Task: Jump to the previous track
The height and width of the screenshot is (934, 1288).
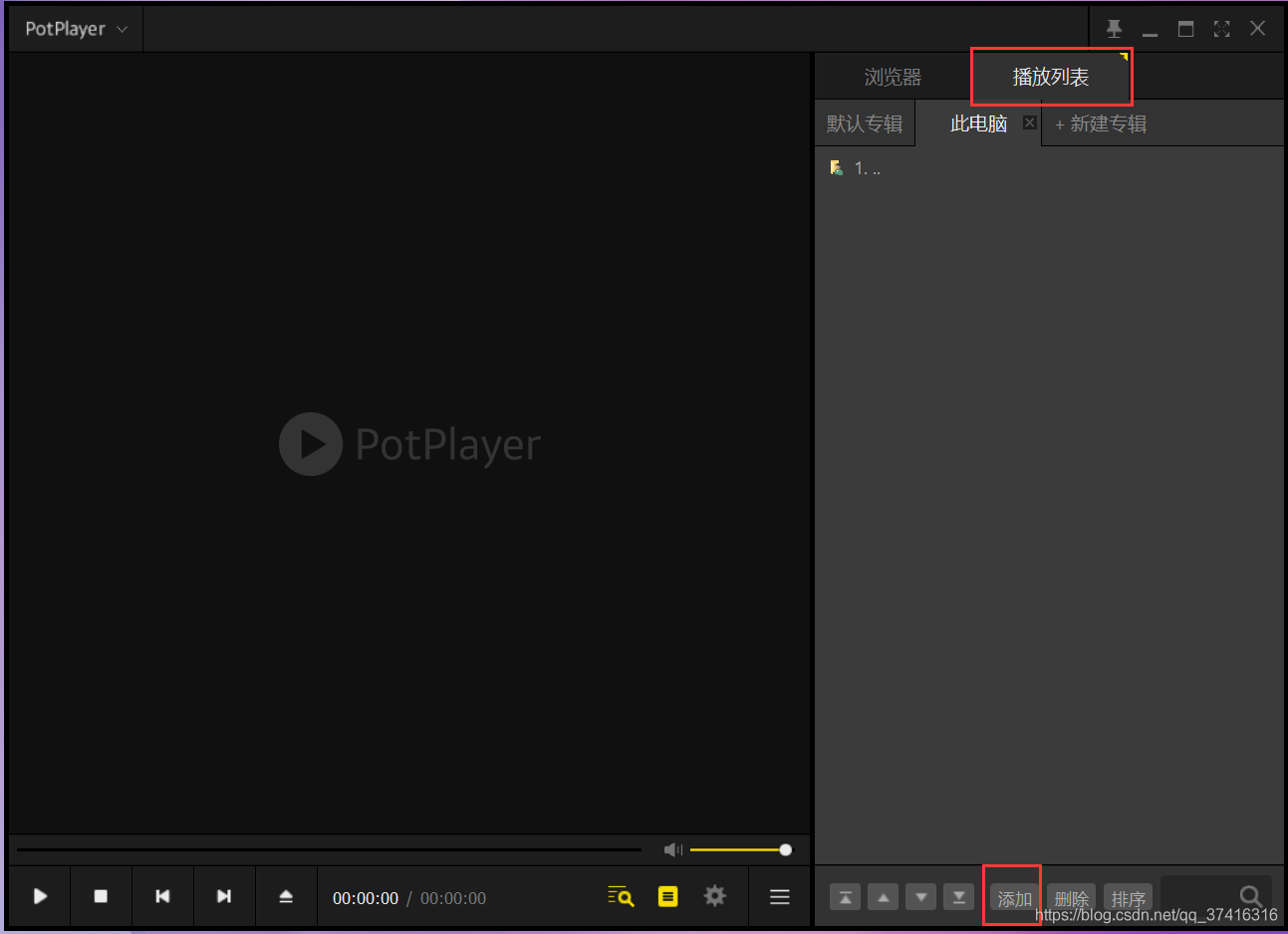Action: 162,896
